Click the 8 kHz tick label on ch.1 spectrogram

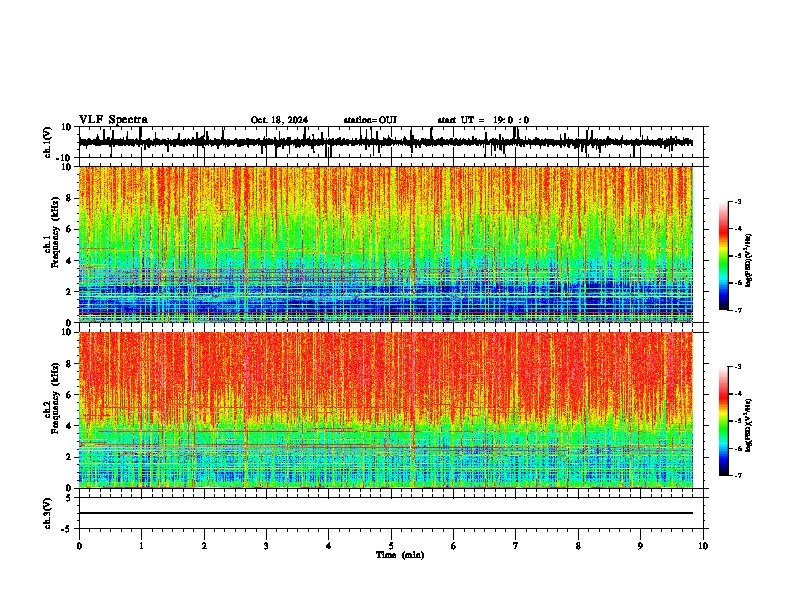pyautogui.click(x=69, y=198)
